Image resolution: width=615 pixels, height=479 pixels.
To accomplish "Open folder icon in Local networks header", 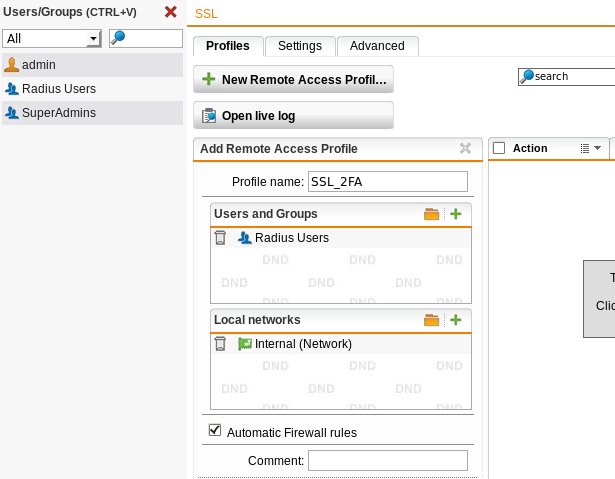I will [x=431, y=320].
